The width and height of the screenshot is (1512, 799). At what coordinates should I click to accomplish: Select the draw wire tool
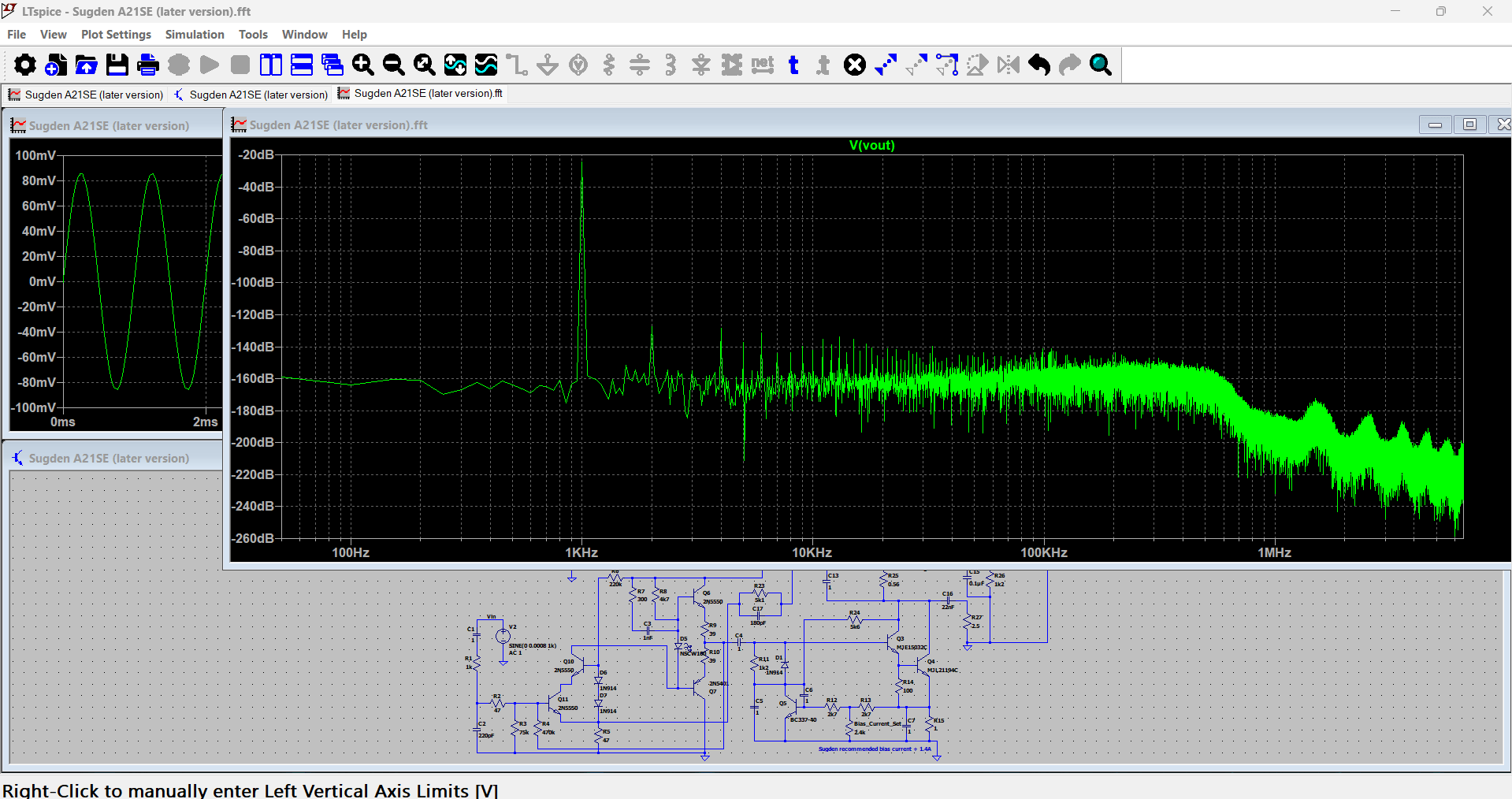(517, 65)
